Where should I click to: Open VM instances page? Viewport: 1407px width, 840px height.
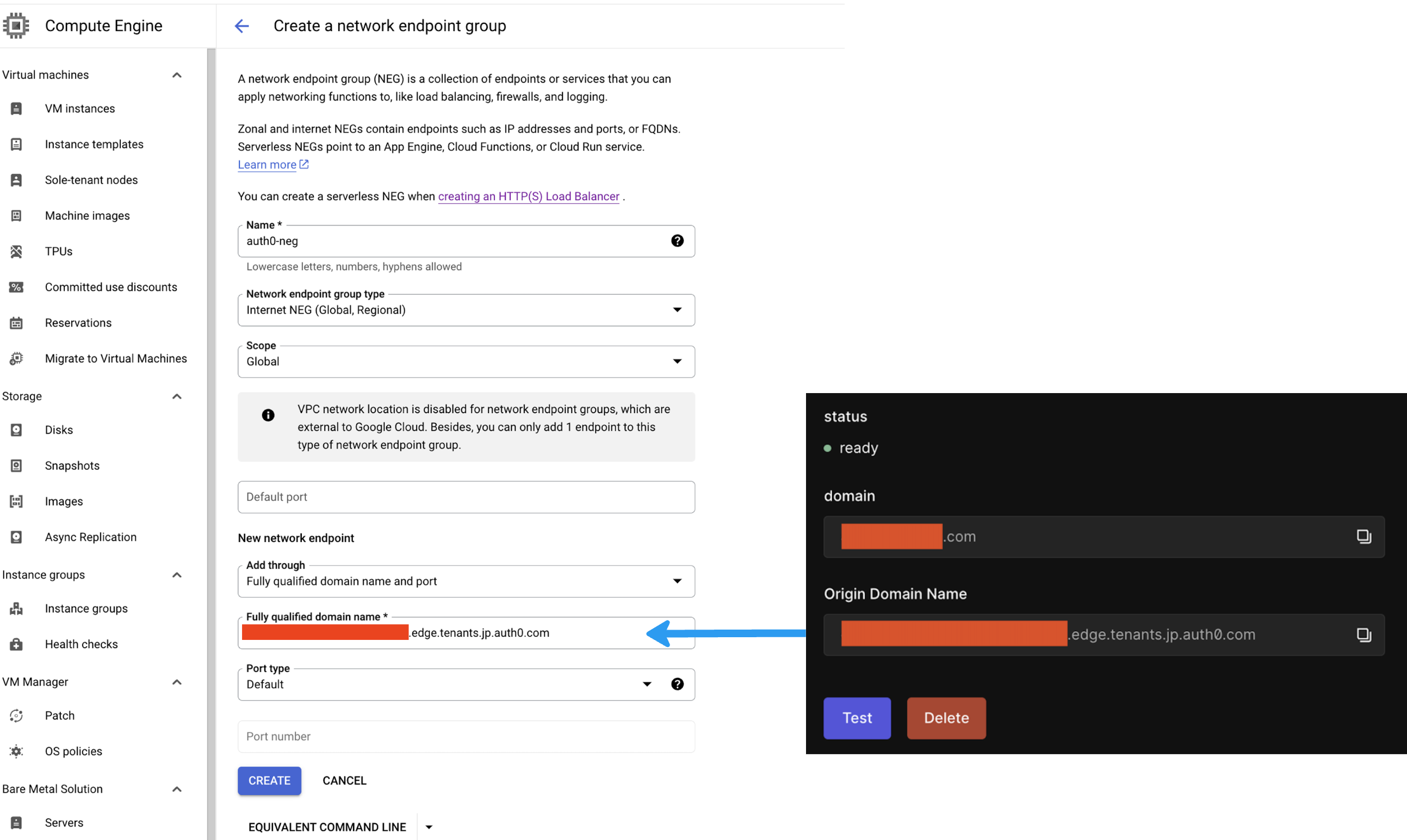click(x=80, y=109)
